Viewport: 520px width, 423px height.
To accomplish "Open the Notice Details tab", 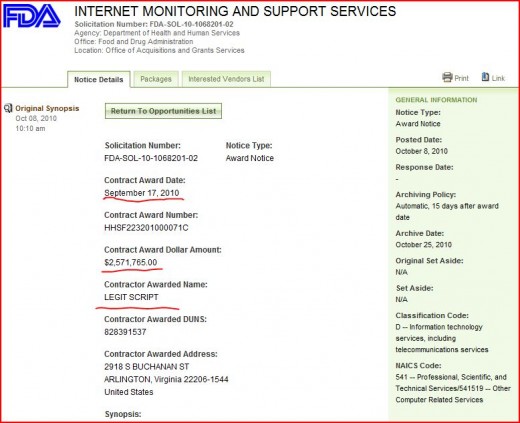I will tap(99, 80).
